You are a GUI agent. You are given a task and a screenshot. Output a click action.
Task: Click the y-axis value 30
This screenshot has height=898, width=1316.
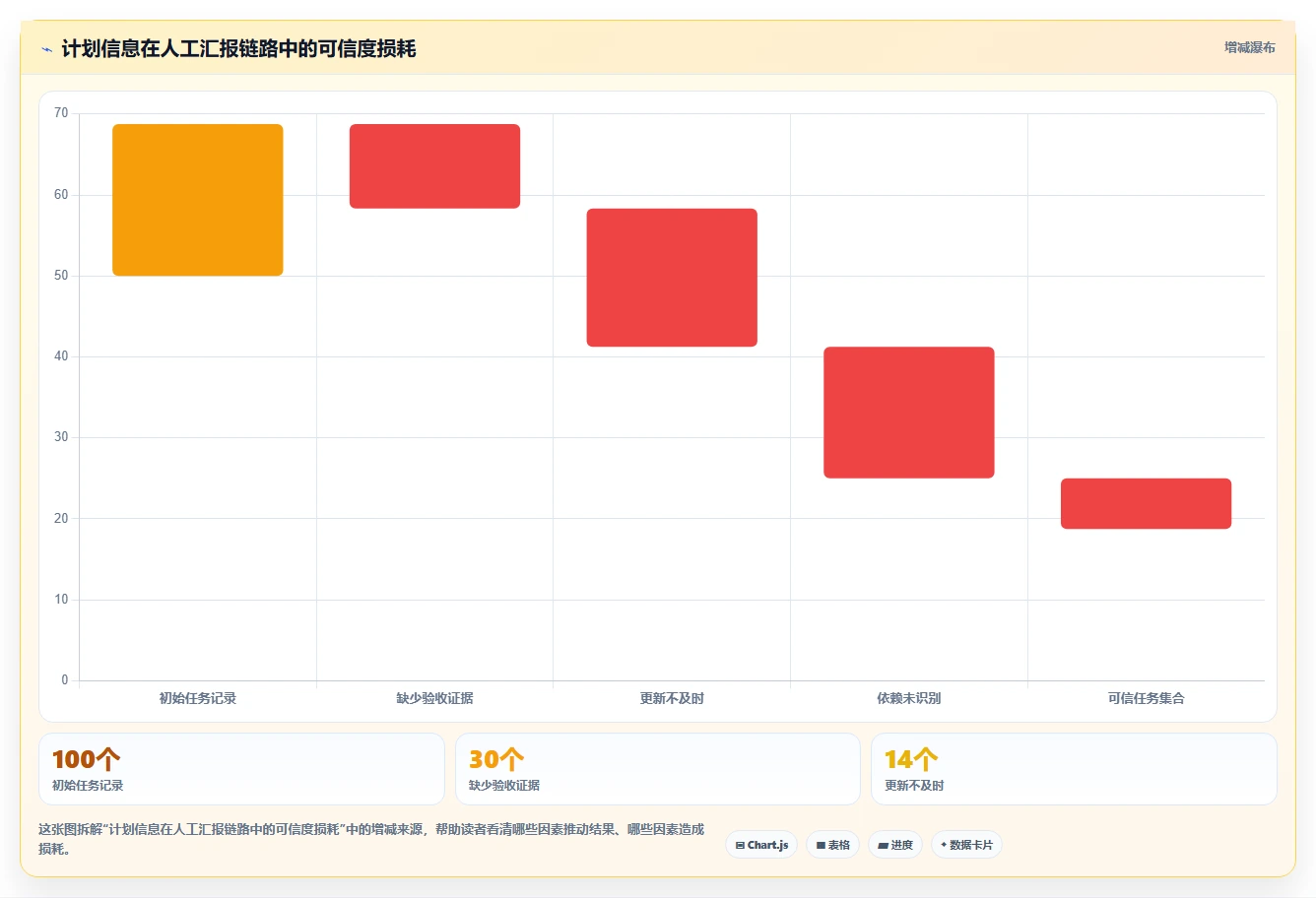coord(61,437)
